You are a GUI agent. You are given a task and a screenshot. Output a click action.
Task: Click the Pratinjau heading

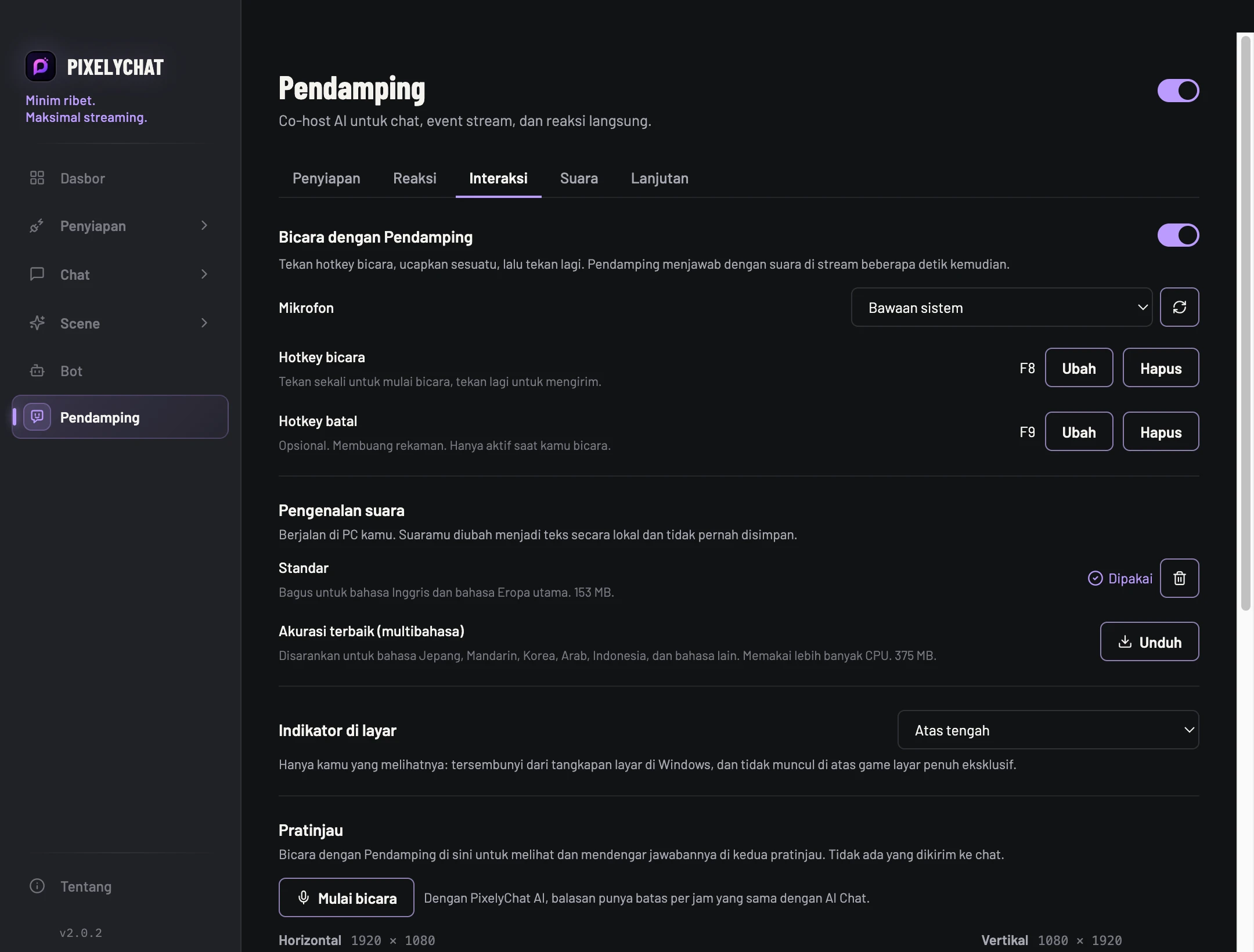point(311,830)
